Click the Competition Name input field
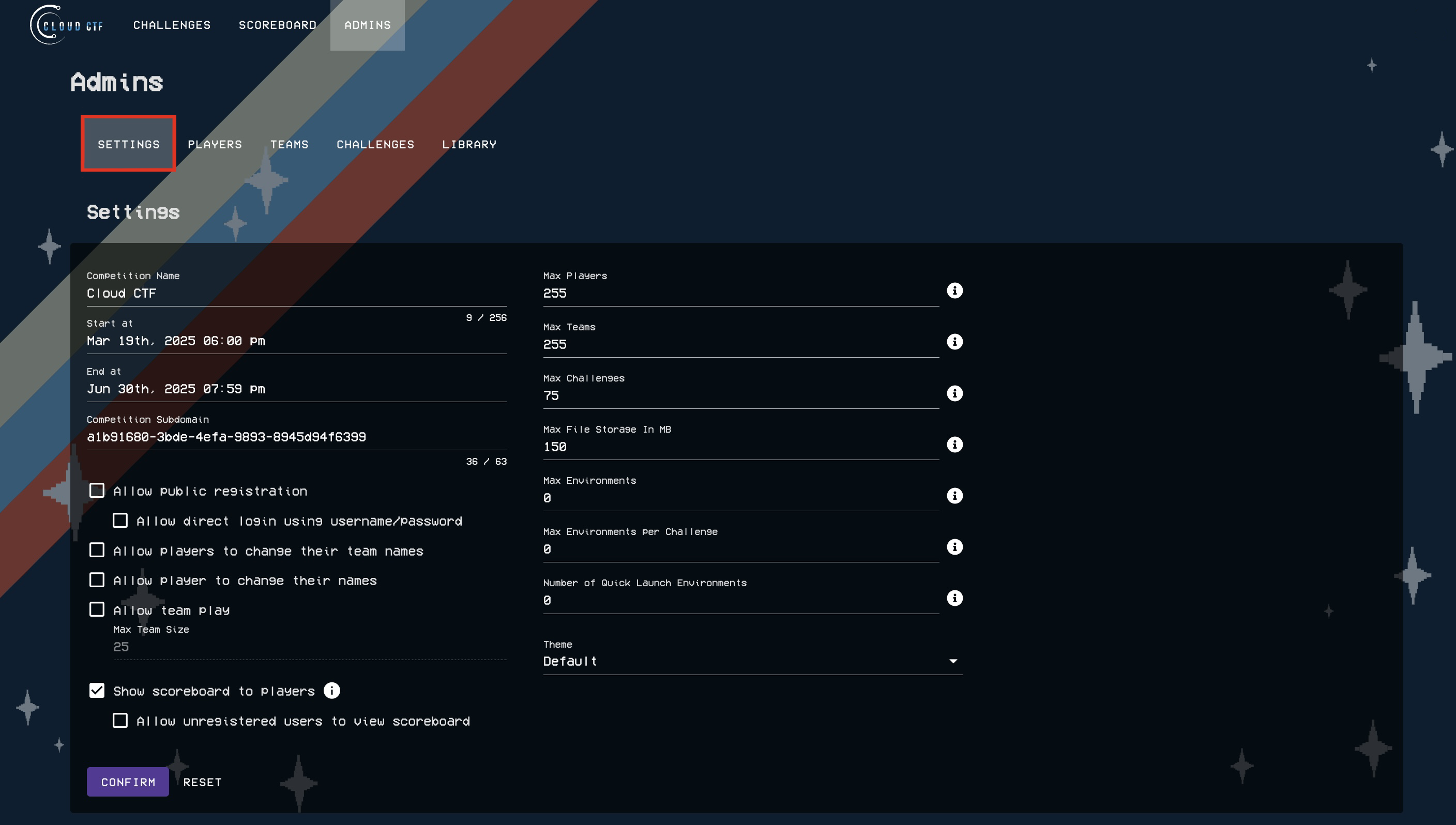 pos(295,293)
